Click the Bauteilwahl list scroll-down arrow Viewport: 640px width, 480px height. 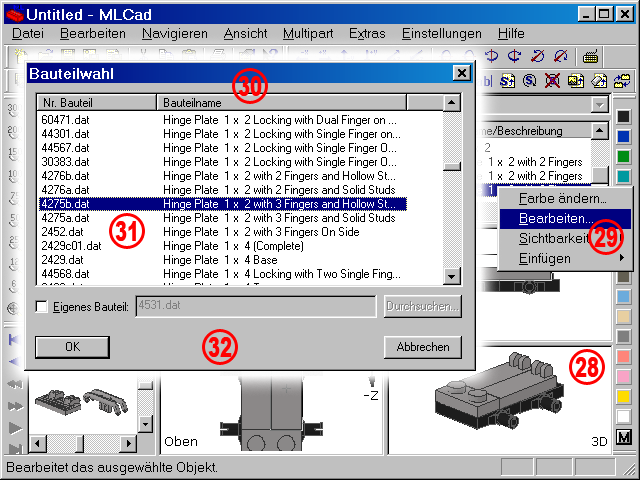(451, 276)
